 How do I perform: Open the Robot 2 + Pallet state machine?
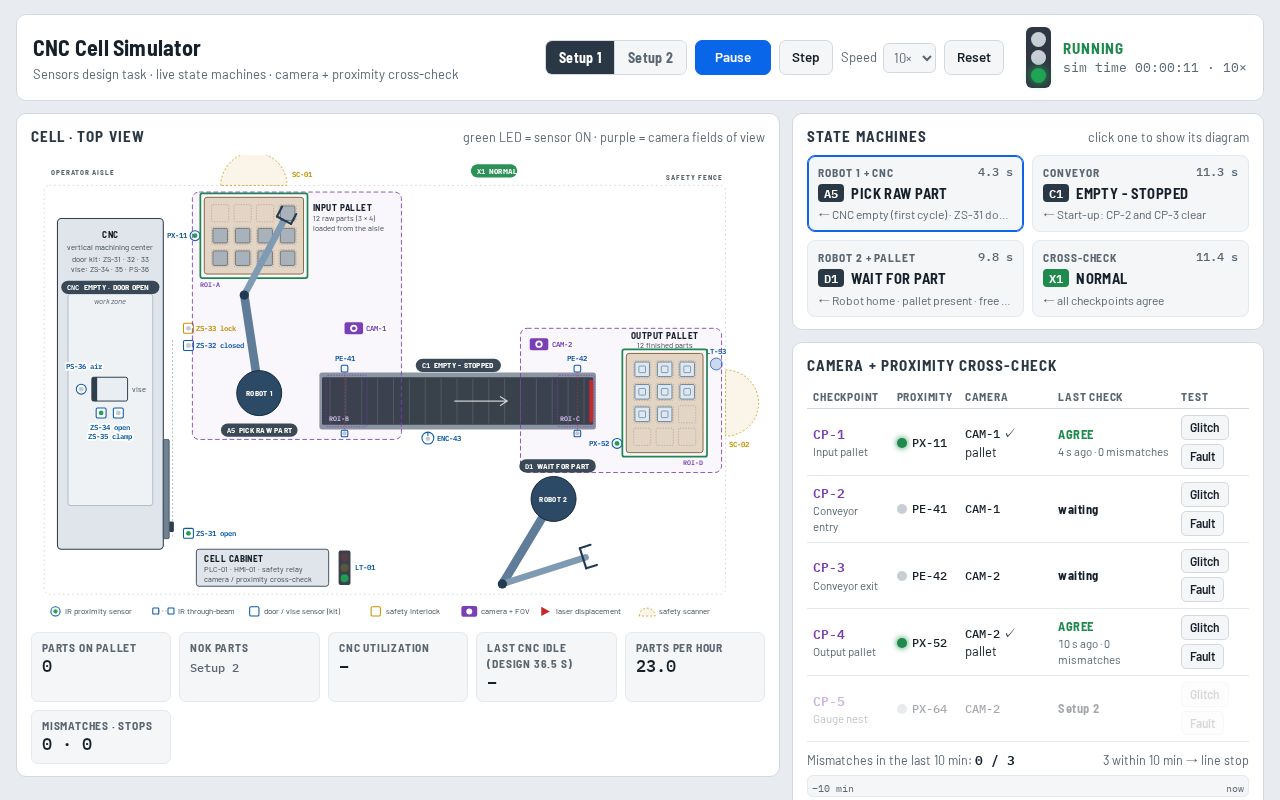coord(915,278)
